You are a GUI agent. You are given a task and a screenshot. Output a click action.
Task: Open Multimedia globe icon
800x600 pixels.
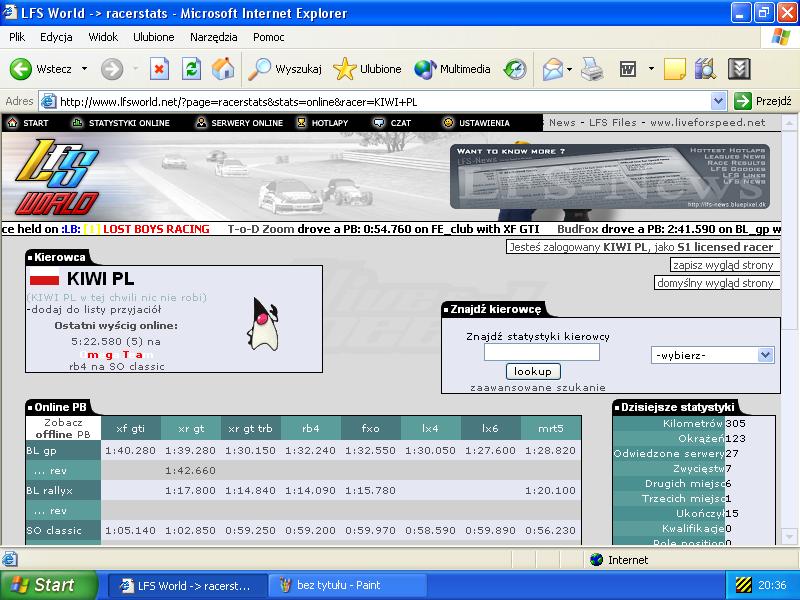[424, 69]
